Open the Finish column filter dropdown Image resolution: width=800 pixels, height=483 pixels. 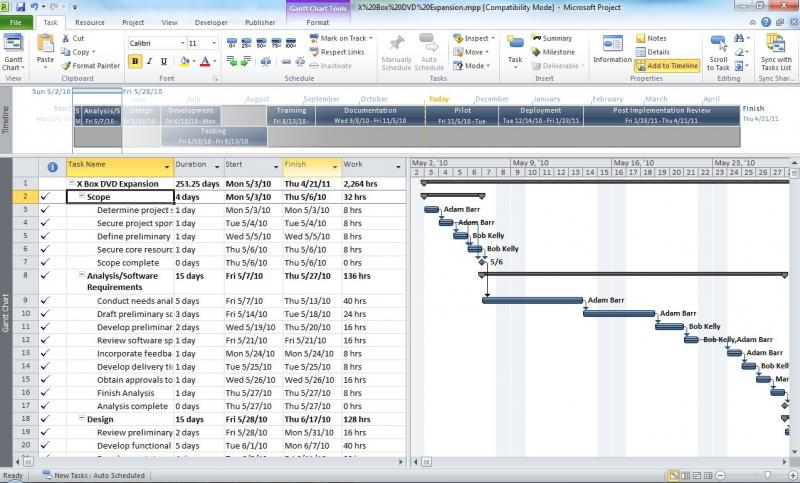click(335, 167)
